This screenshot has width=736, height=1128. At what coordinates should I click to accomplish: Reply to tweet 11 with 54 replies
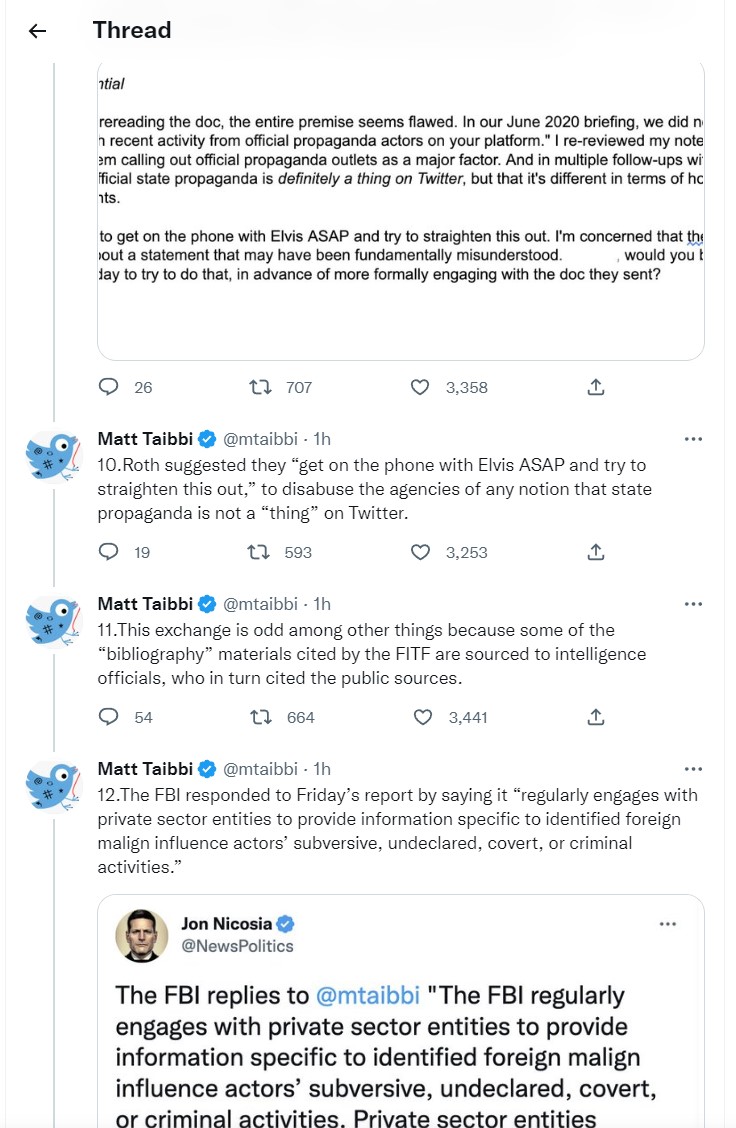tap(109, 717)
